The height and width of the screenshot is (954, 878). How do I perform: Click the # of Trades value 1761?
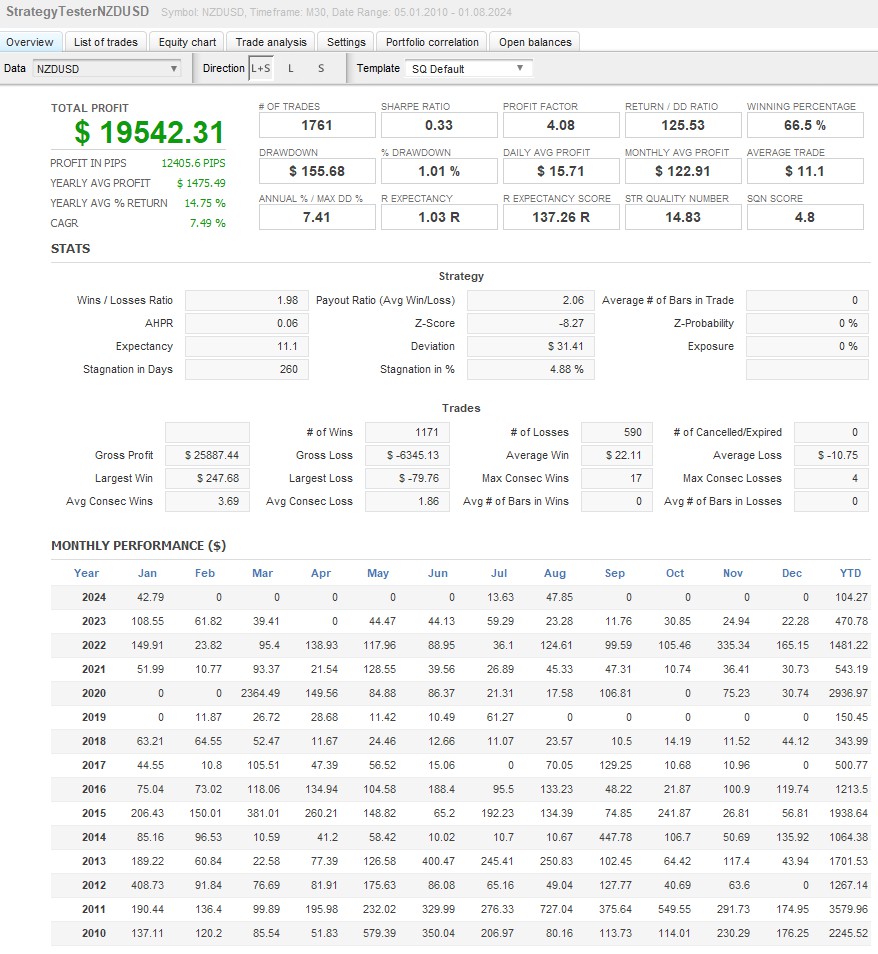(x=317, y=125)
